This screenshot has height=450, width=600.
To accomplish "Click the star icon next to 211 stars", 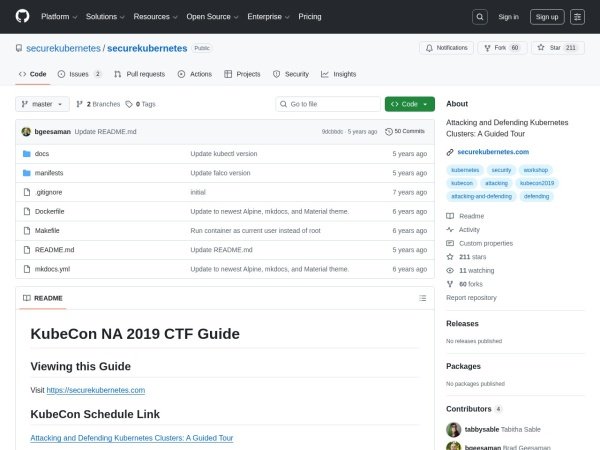I will tap(450, 257).
